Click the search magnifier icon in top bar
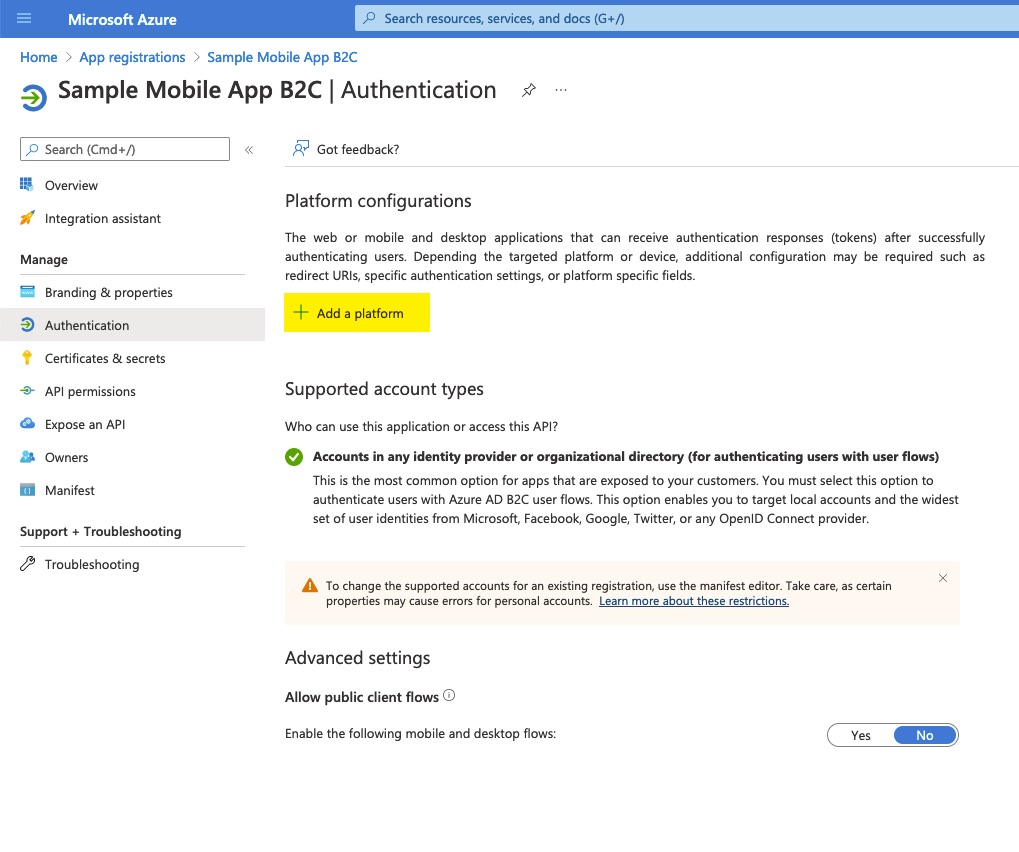This screenshot has width=1019, height=852. click(369, 18)
